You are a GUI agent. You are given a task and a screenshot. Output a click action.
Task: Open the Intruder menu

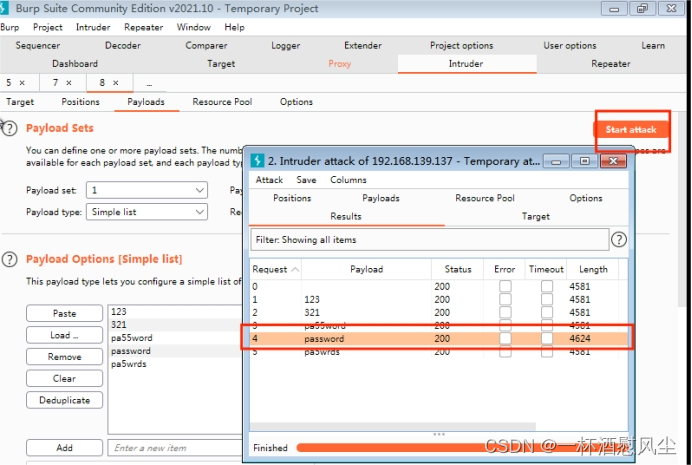pos(93,27)
